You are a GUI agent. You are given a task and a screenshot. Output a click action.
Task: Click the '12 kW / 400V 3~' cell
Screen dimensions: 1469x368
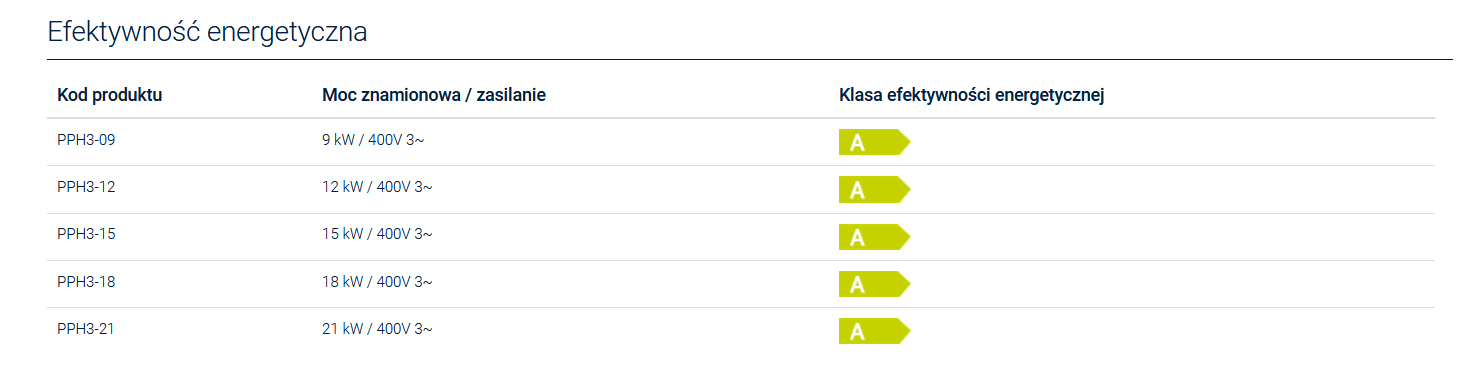click(377, 187)
